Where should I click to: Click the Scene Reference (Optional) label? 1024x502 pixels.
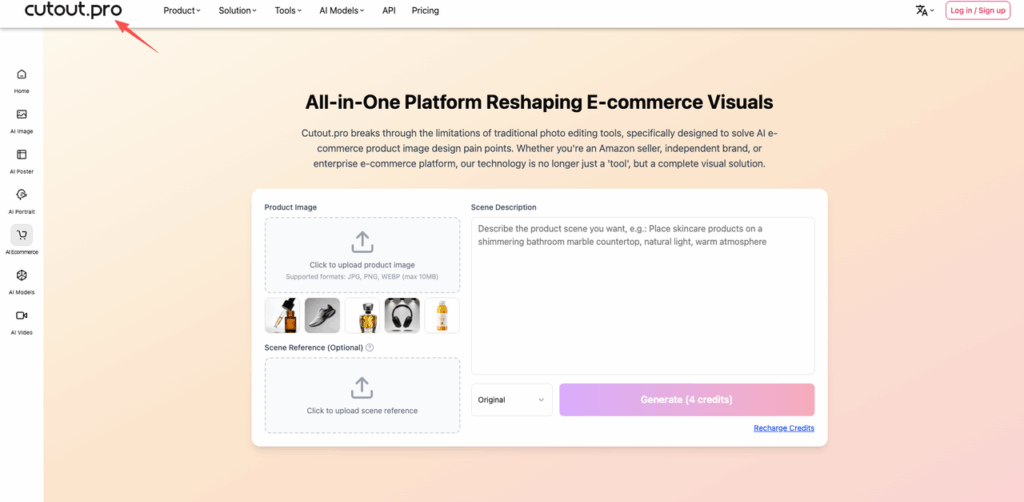313,348
